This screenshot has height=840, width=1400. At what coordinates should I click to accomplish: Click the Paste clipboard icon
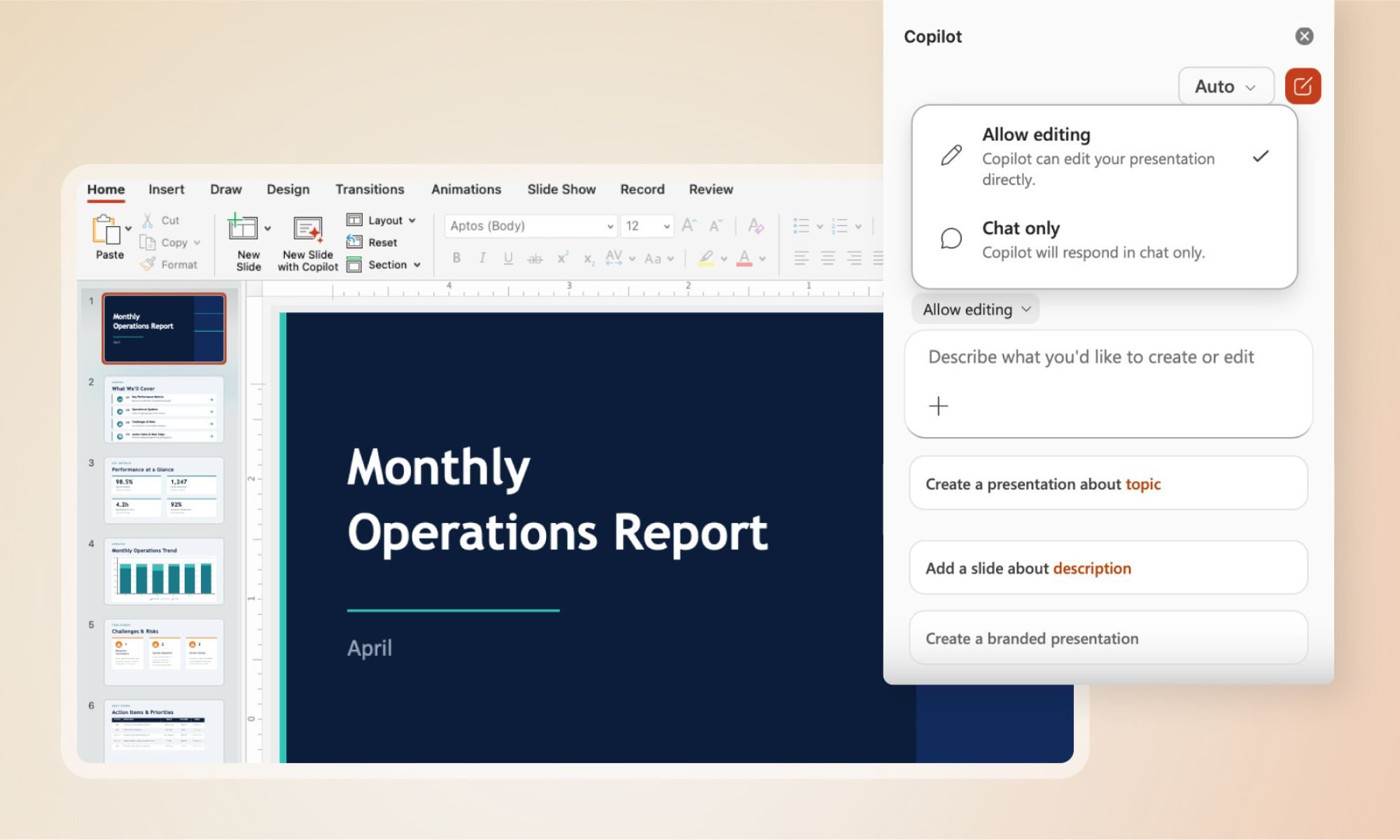(x=106, y=230)
